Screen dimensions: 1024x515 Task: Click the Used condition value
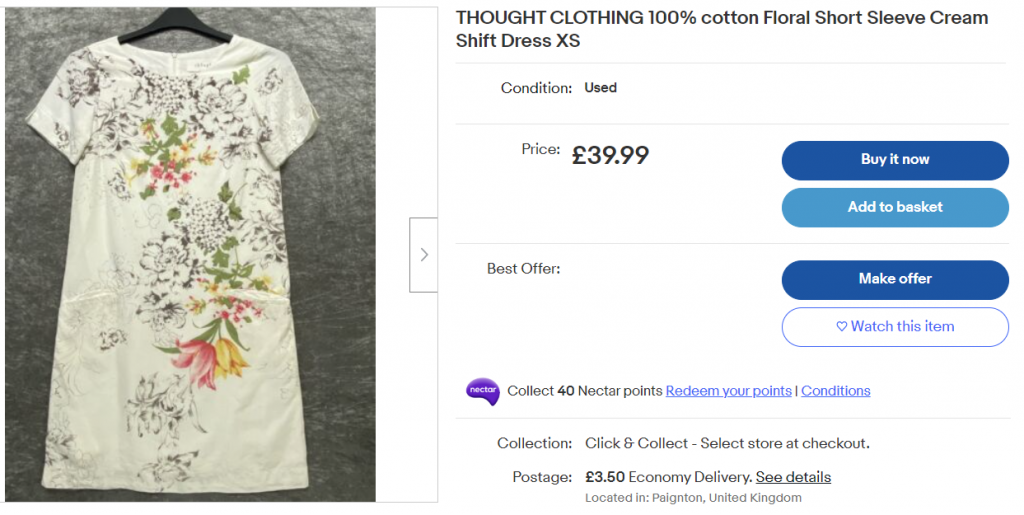(600, 88)
